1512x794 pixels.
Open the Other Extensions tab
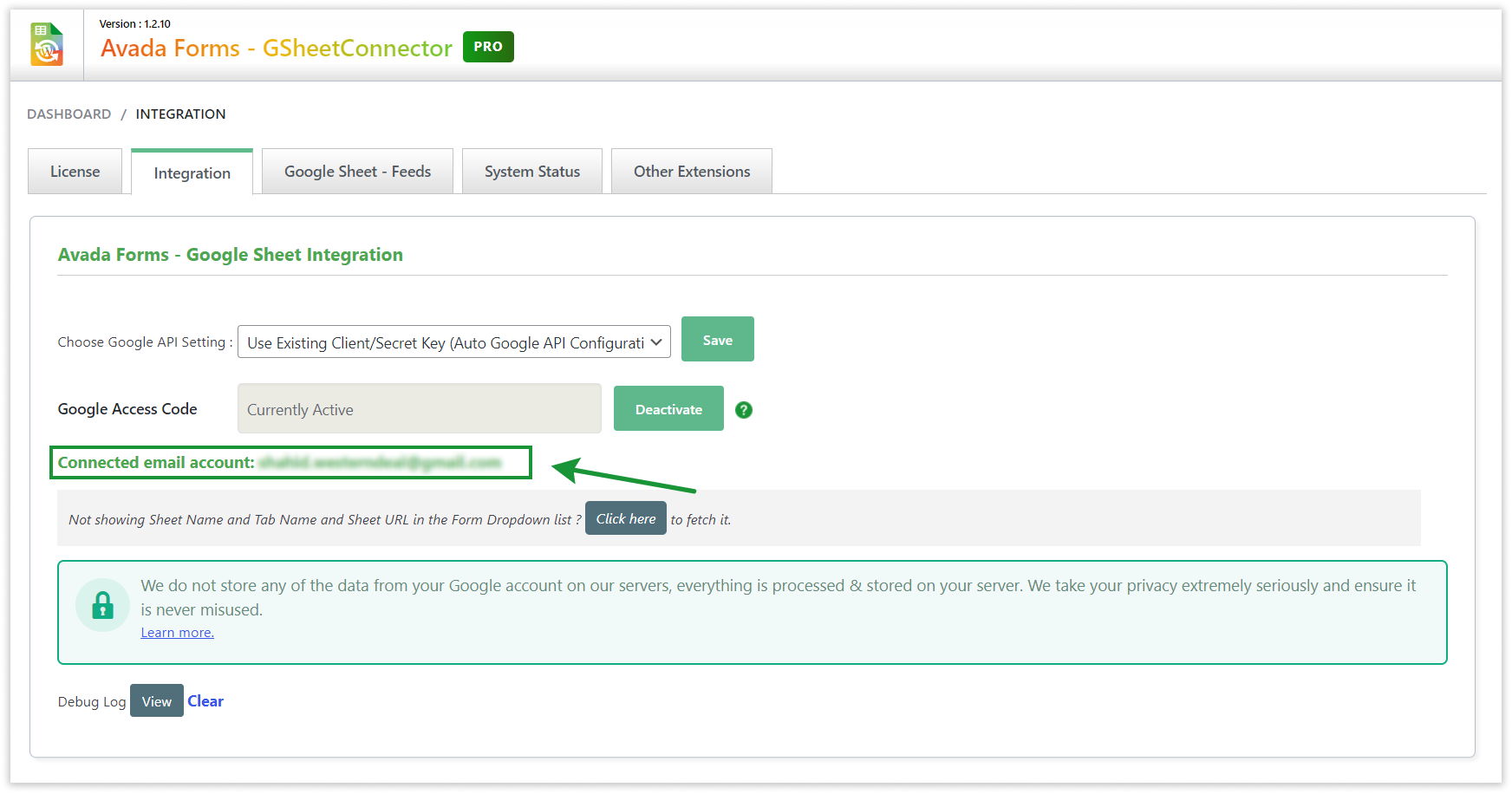point(692,172)
